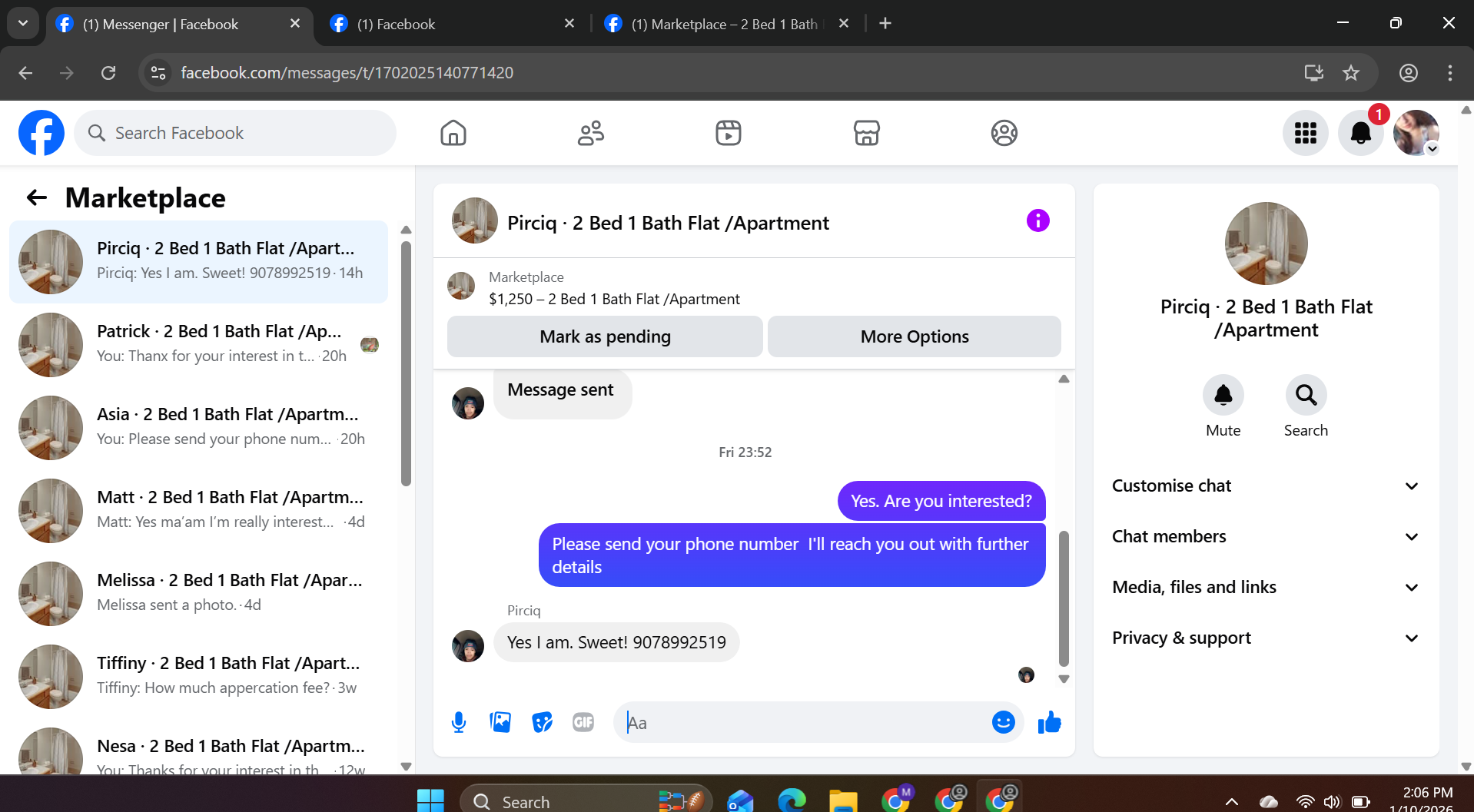1474x812 pixels.
Task: Open the Matt conversation
Action: click(x=198, y=511)
